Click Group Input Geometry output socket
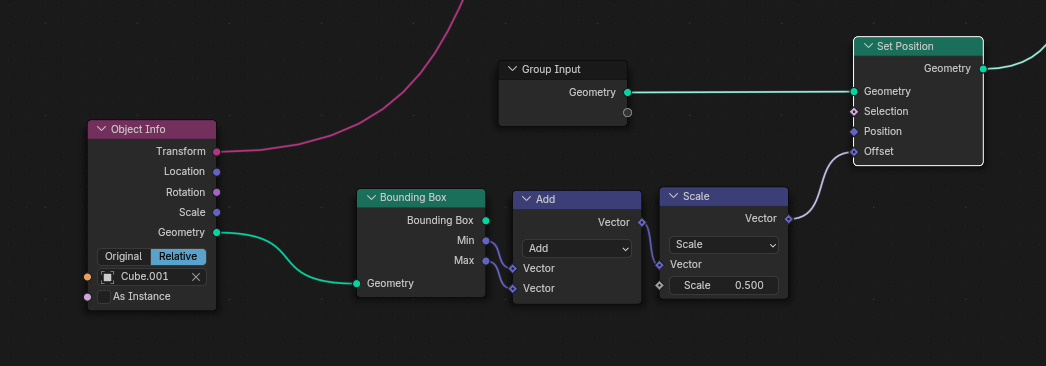The height and width of the screenshot is (366, 1046). (x=628, y=93)
